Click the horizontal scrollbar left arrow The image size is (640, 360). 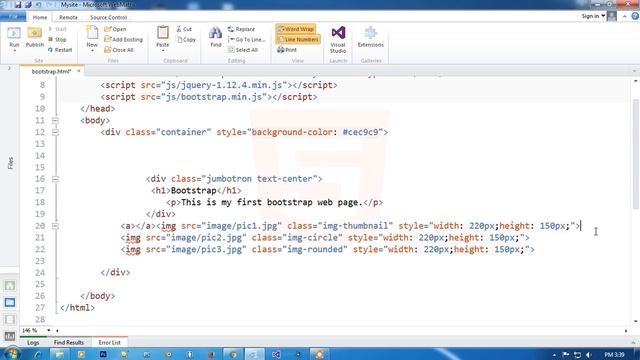pyautogui.click(x=57, y=331)
